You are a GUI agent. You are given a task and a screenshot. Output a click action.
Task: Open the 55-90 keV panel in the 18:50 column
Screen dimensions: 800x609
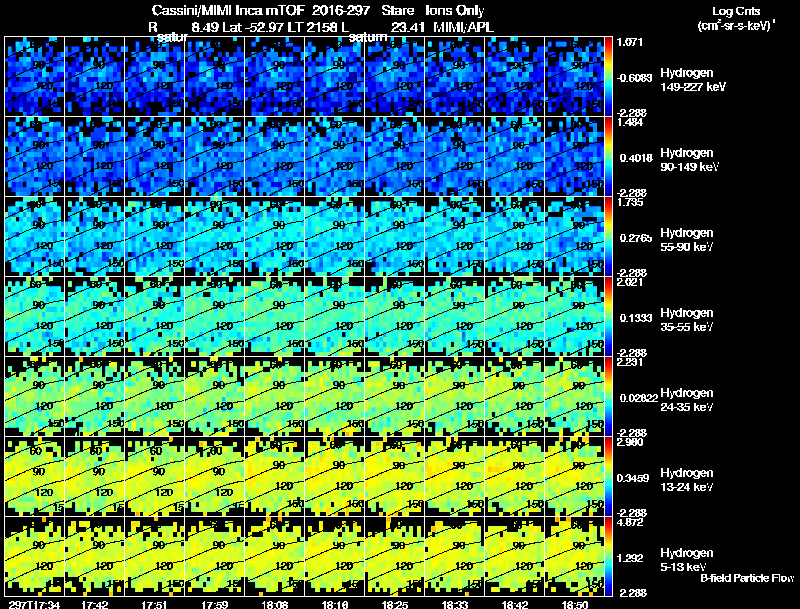click(574, 236)
